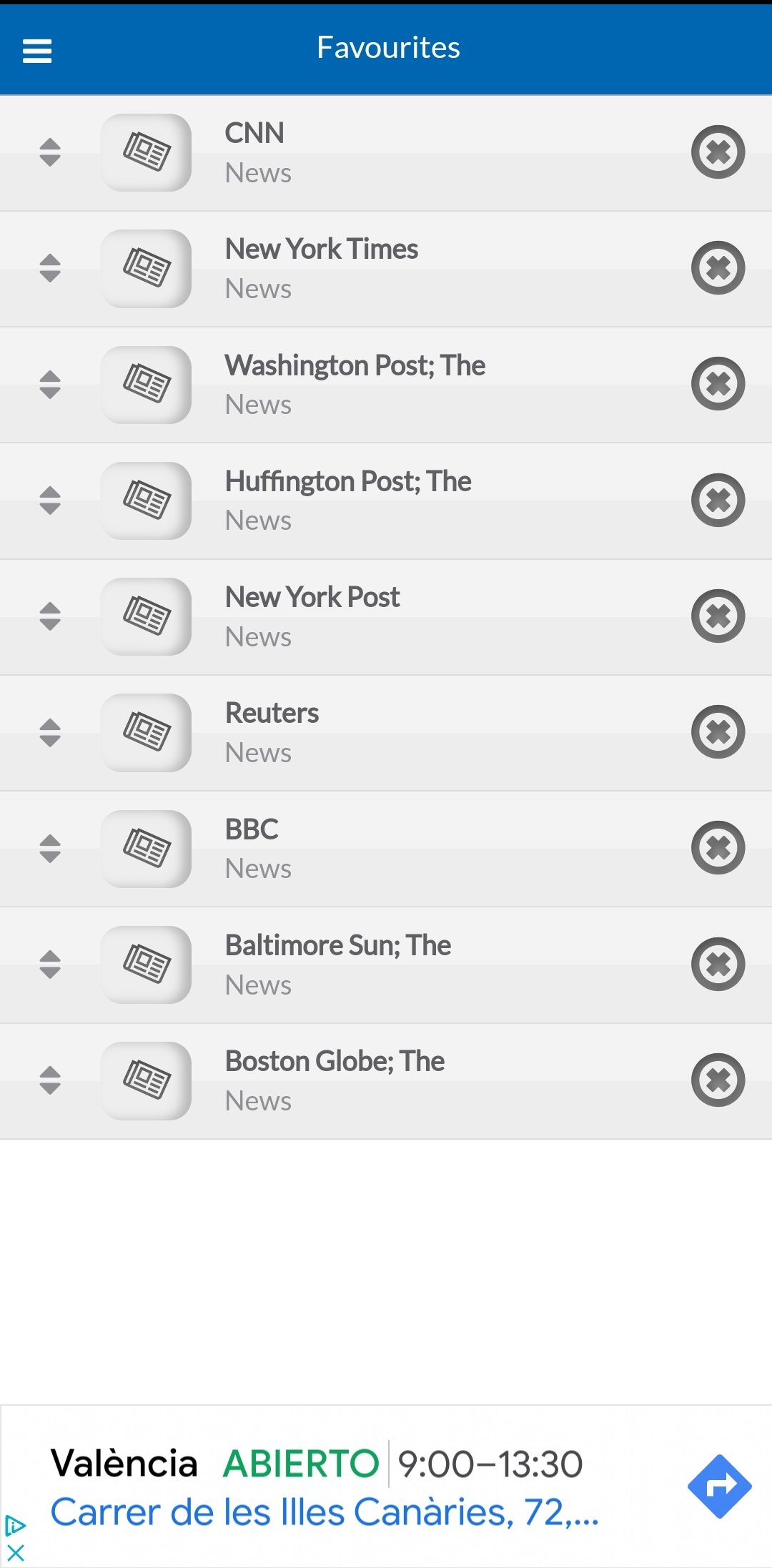Delete Washington Post favourite entry

(x=718, y=384)
